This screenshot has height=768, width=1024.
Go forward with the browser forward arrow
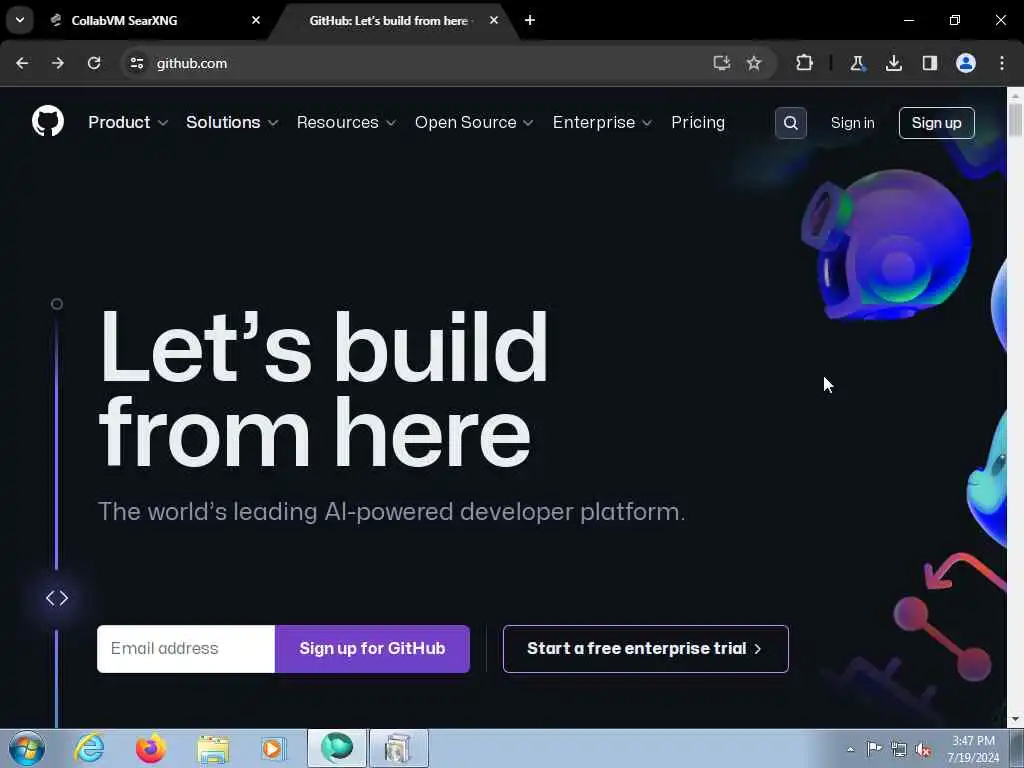(58, 63)
